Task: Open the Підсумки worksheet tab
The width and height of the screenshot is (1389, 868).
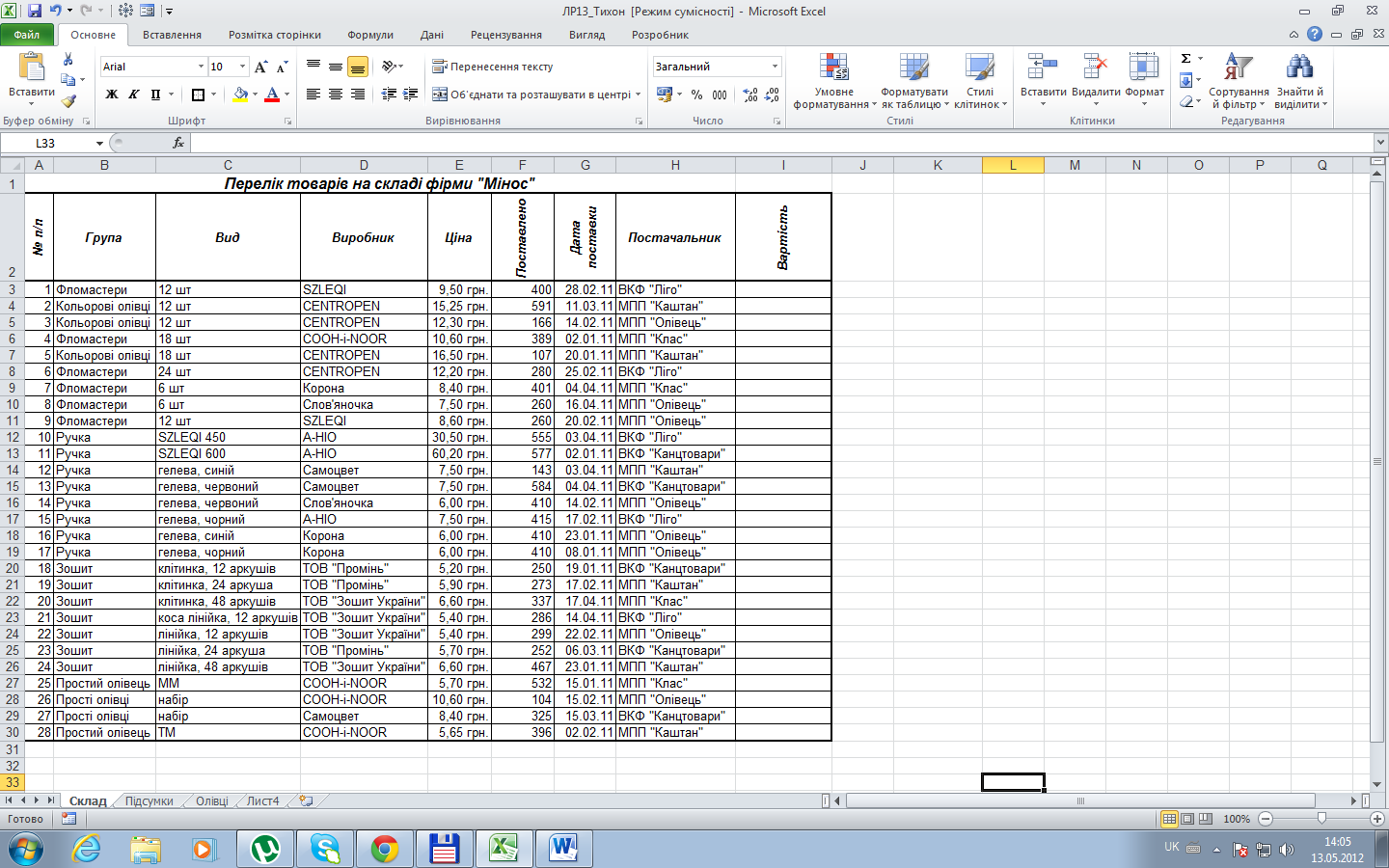Action: point(149,801)
